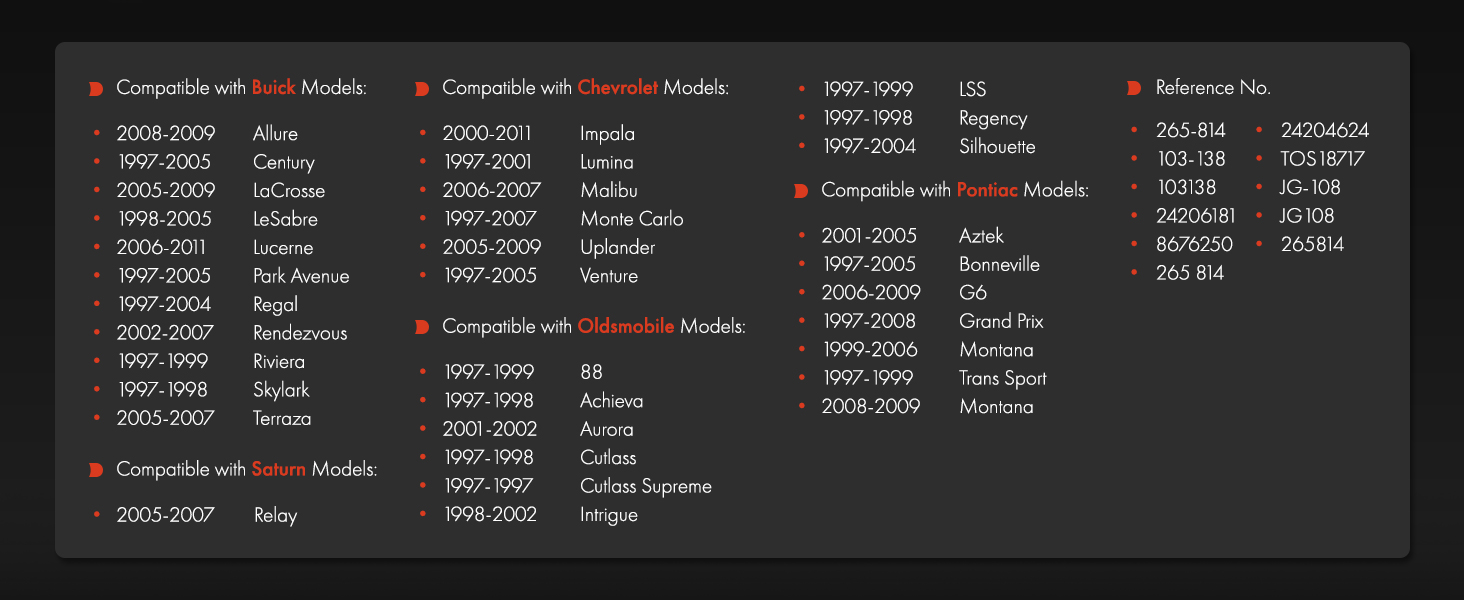Select reference number TOS18717

click(x=1322, y=159)
